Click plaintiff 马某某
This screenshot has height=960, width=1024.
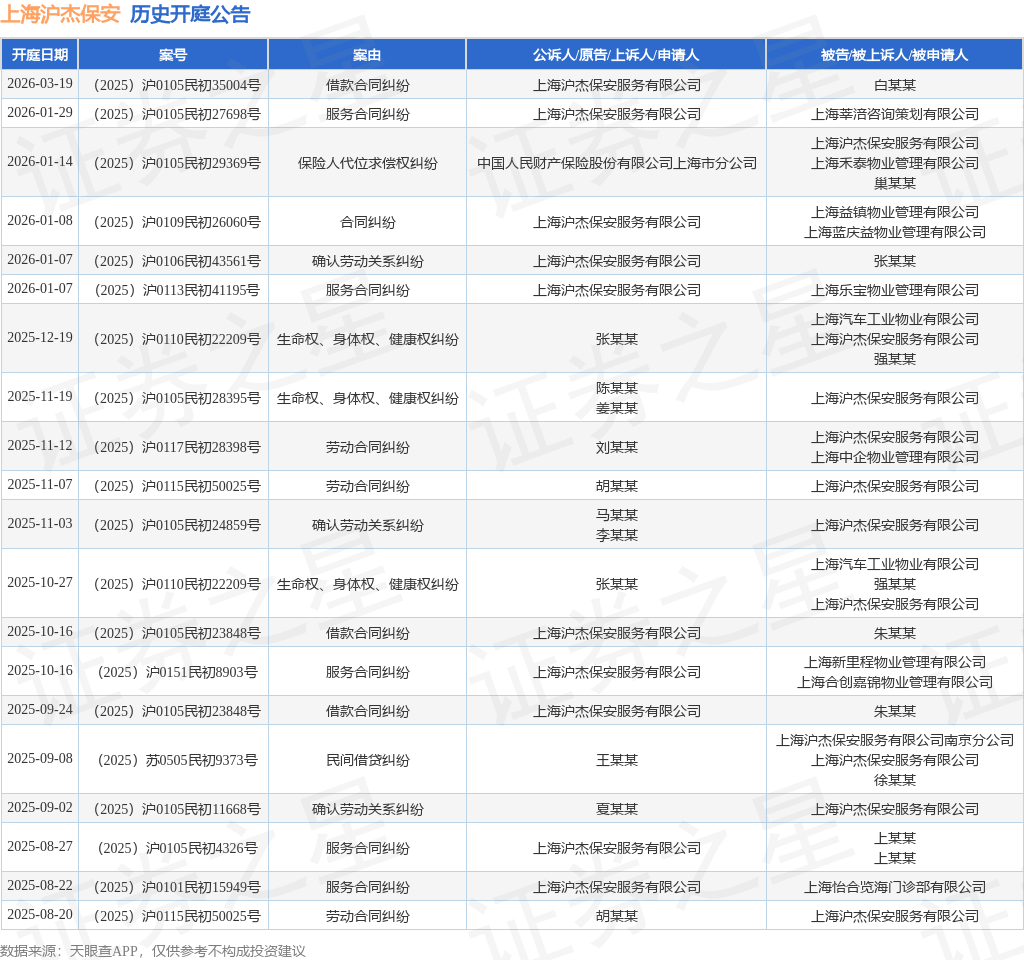pos(616,515)
